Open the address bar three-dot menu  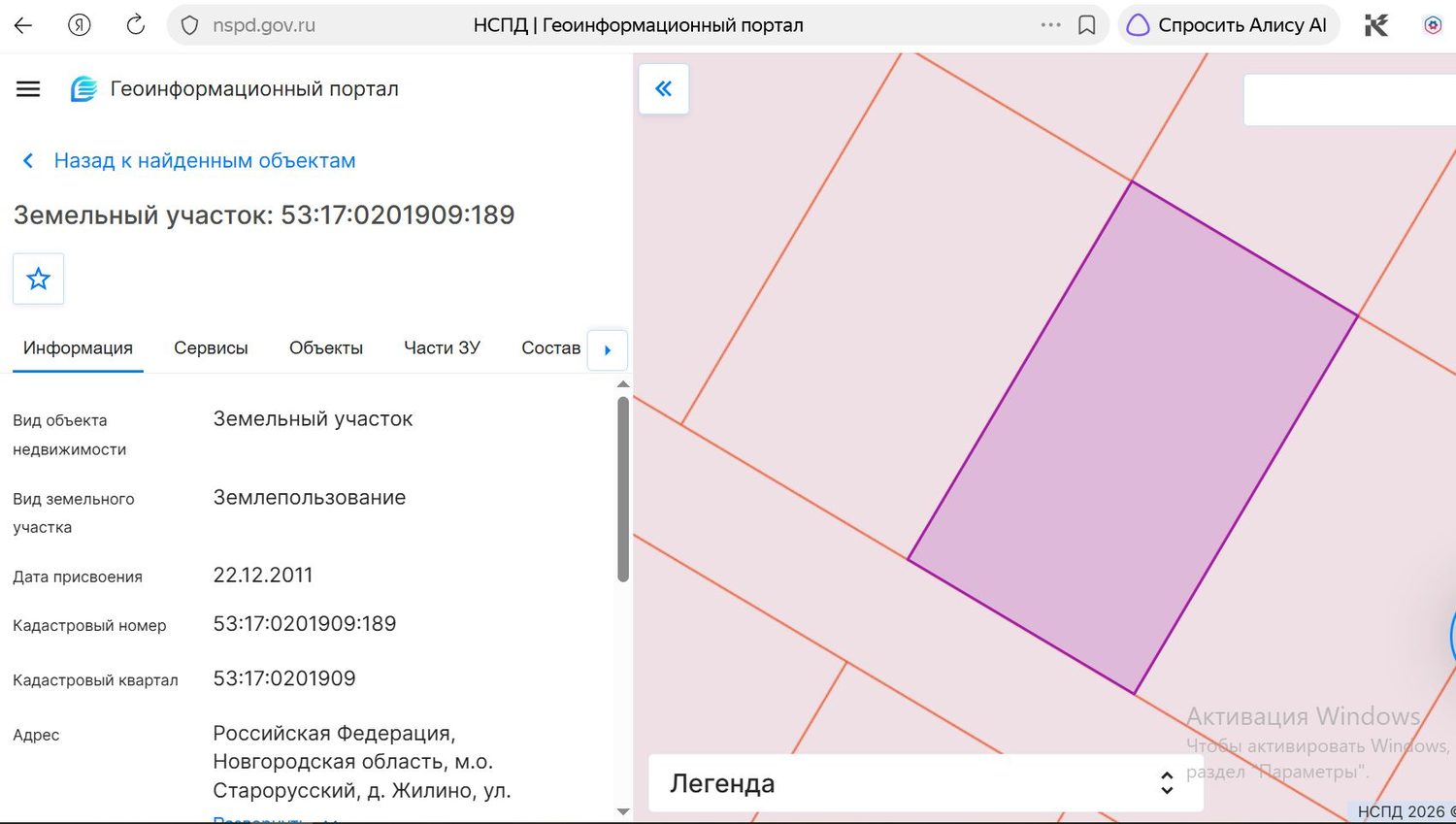point(1050,25)
